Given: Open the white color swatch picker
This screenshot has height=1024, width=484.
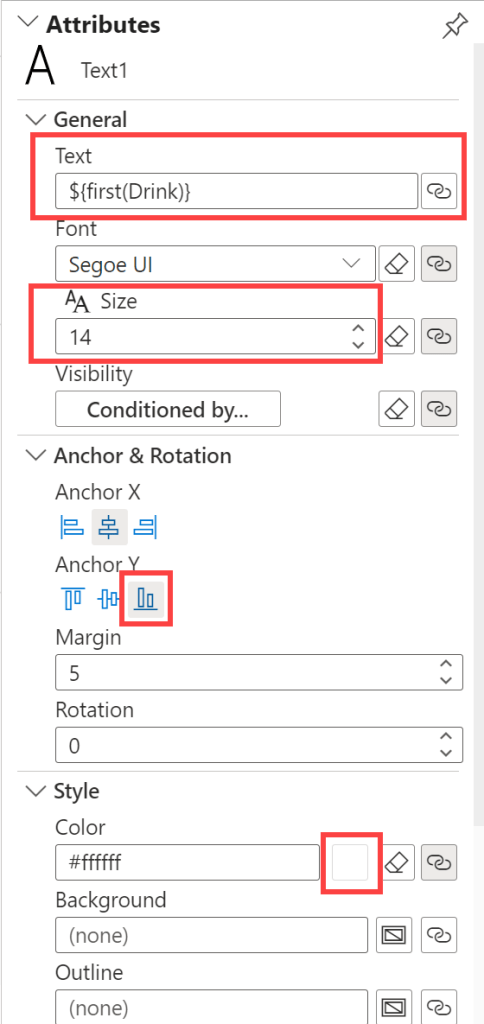Looking at the screenshot, I should point(350,863).
